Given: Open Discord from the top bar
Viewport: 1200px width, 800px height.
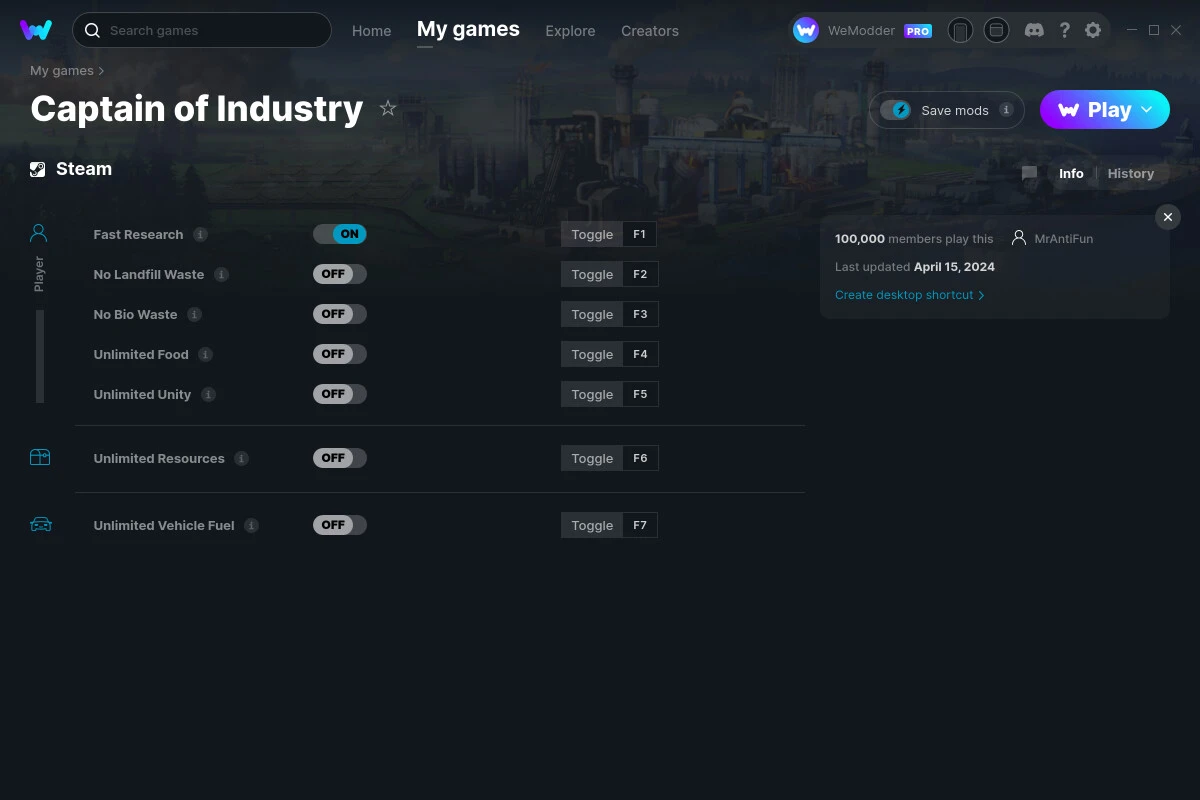Looking at the screenshot, I should pyautogui.click(x=1034, y=30).
